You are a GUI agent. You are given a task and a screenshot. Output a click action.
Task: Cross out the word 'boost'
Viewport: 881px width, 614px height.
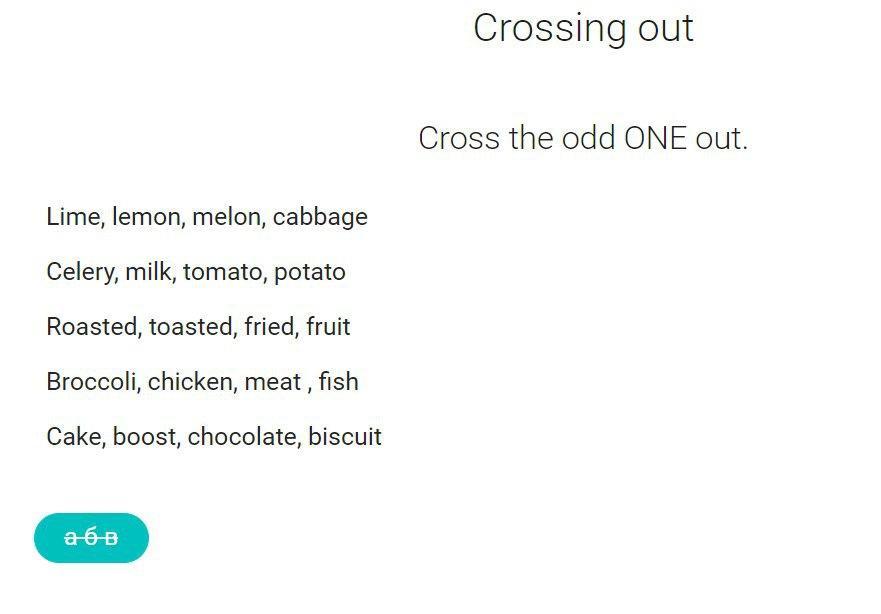(x=144, y=436)
